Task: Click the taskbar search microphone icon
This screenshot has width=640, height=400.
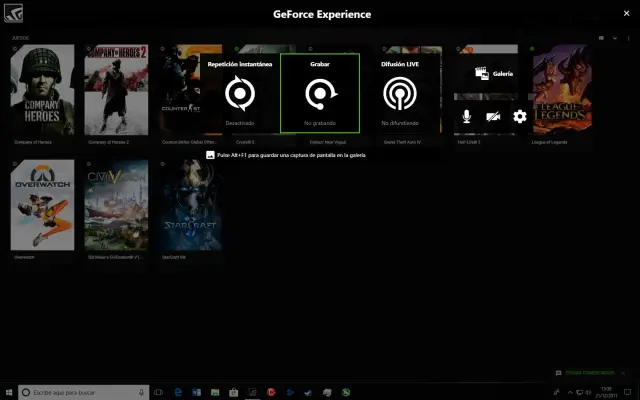Action: click(141, 392)
